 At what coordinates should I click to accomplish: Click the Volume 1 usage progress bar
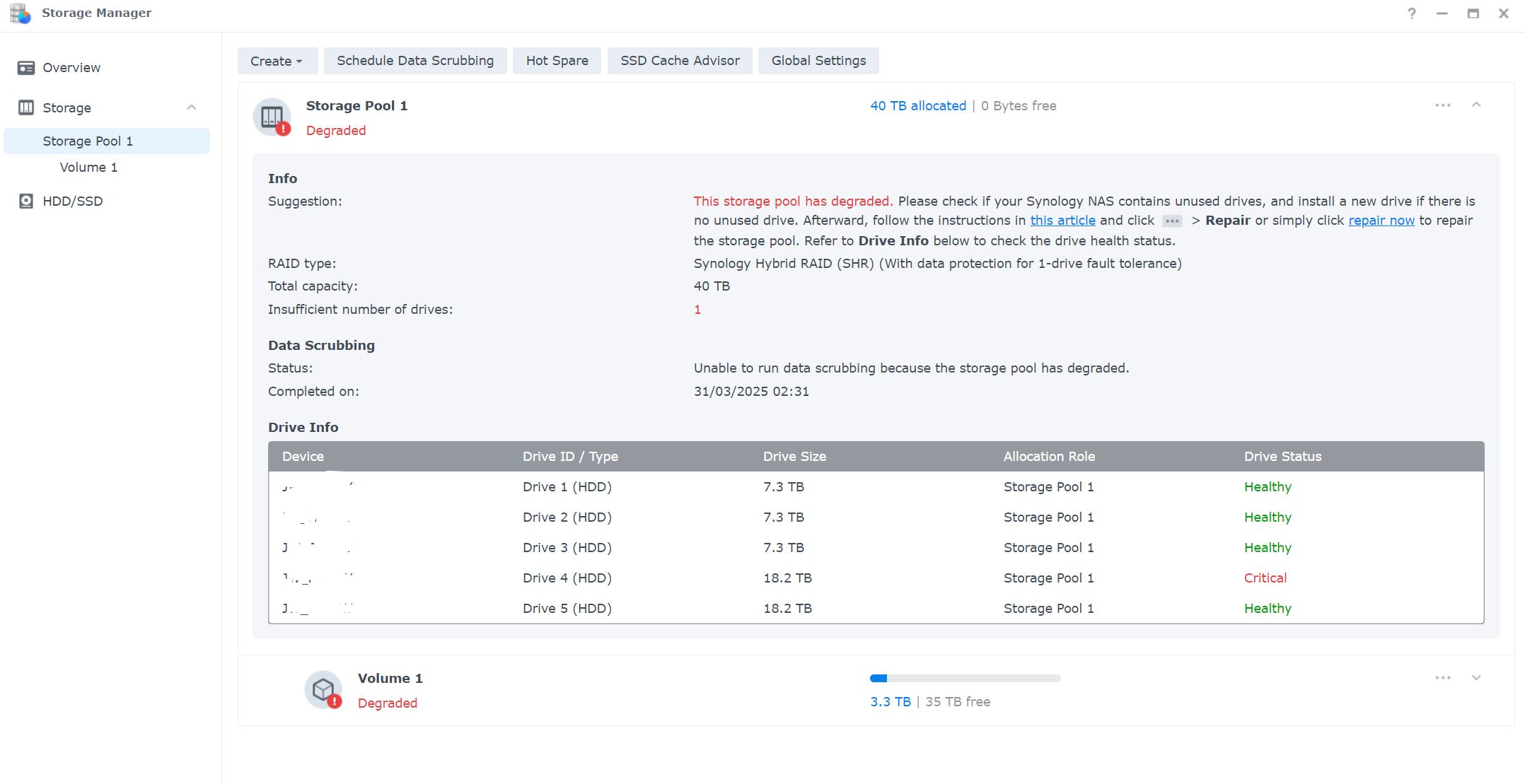tap(965, 678)
